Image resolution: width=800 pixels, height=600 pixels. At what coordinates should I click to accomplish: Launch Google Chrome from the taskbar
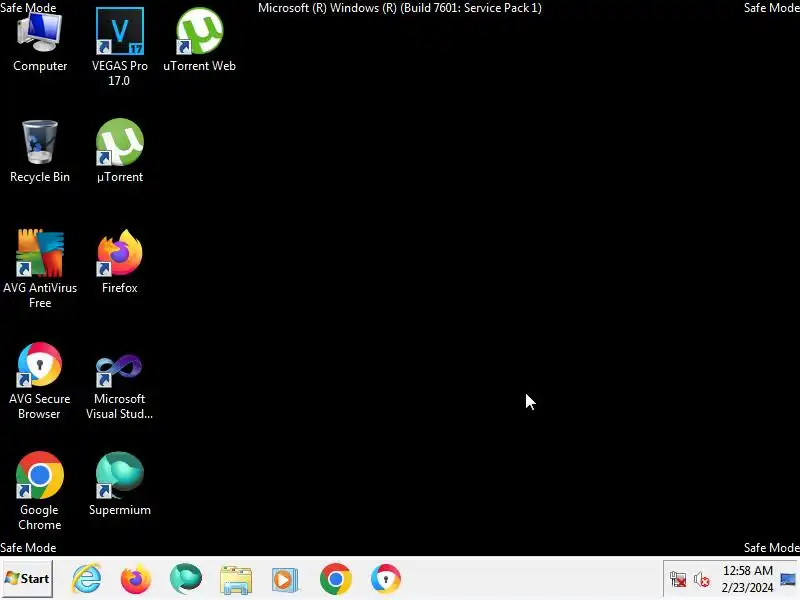336,579
